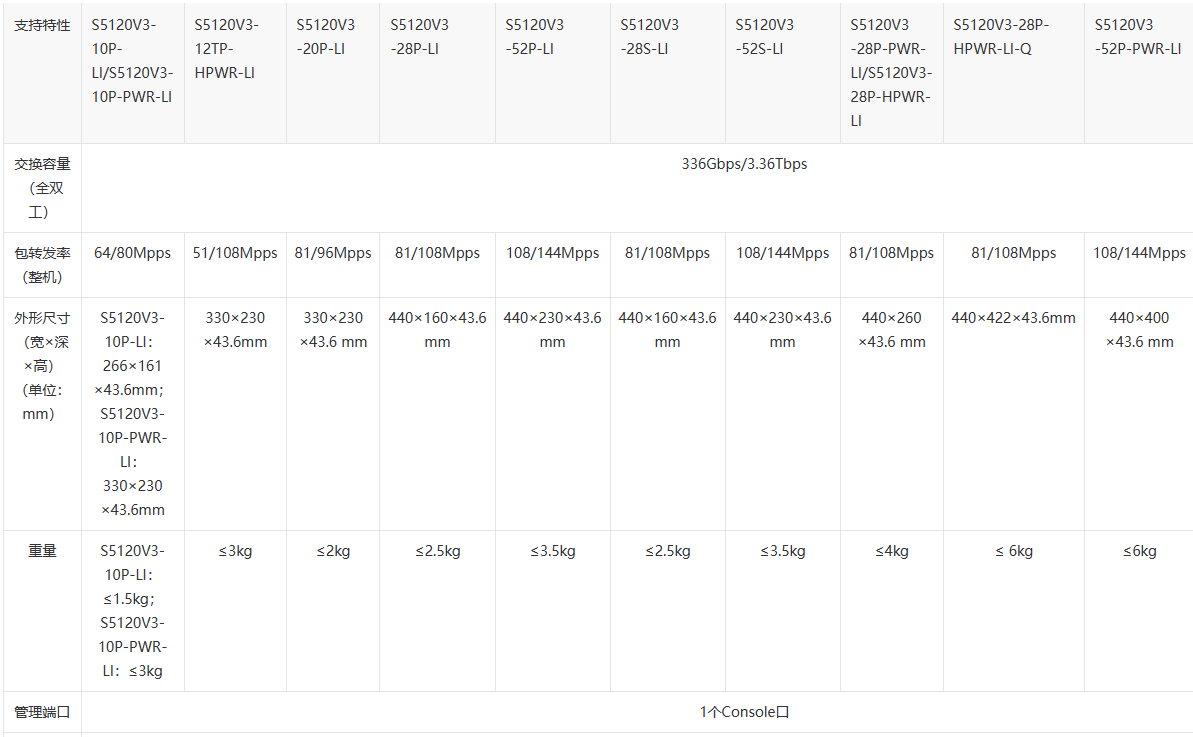Click the 336Gbps/3.36Tbps value
The image size is (1193, 737).
(744, 164)
